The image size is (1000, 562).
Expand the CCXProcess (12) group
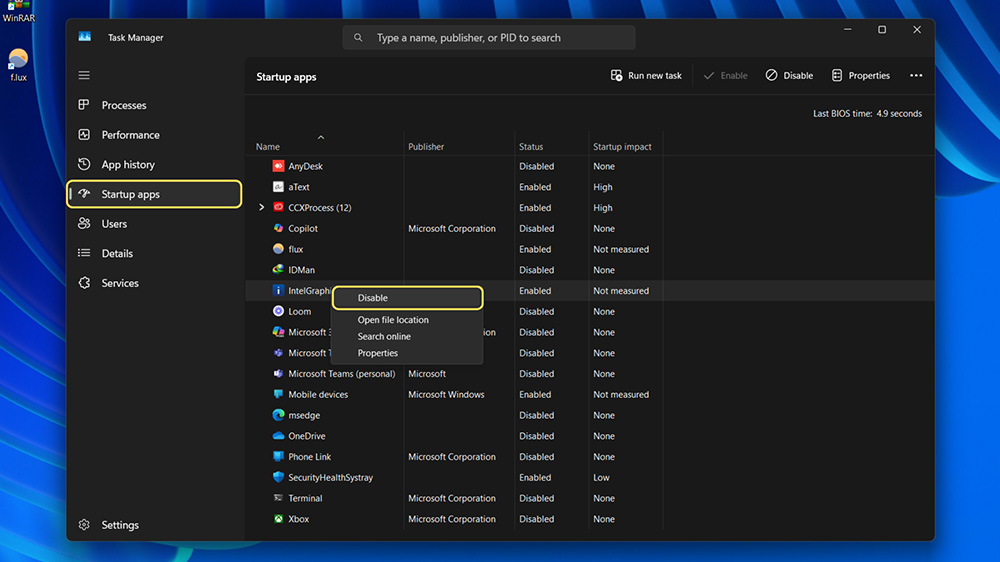coord(261,207)
